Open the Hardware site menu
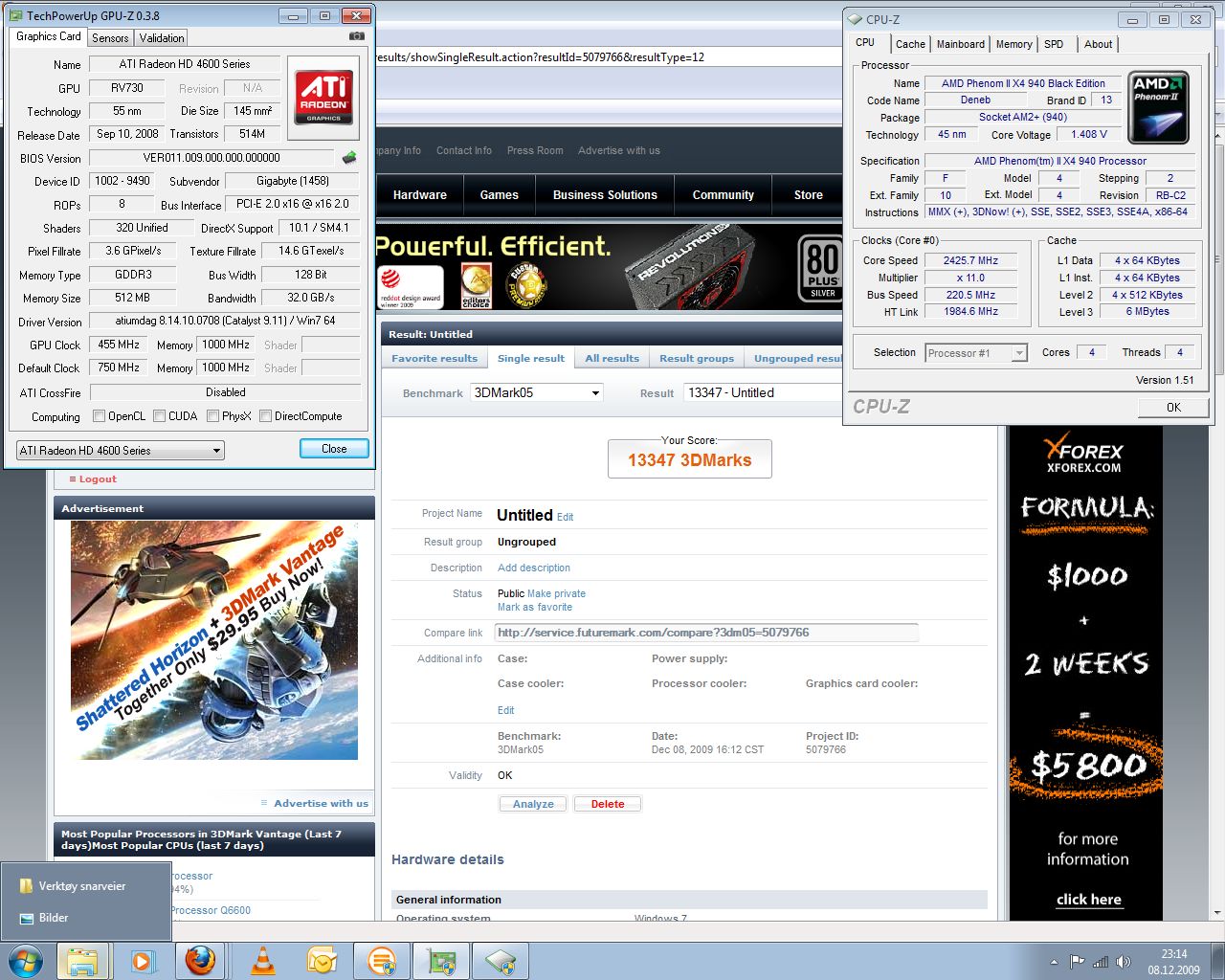 coord(419,194)
